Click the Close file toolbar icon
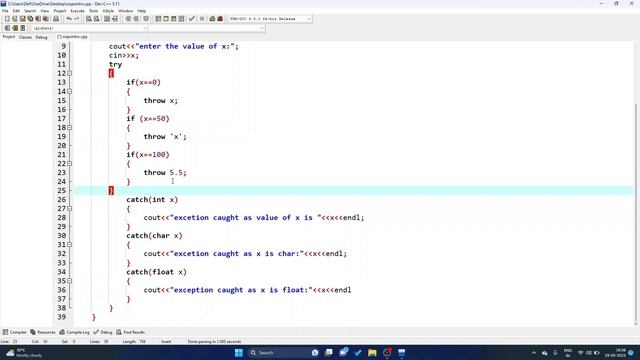Image resolution: width=640 pixels, height=360 pixels. [x=38, y=19]
